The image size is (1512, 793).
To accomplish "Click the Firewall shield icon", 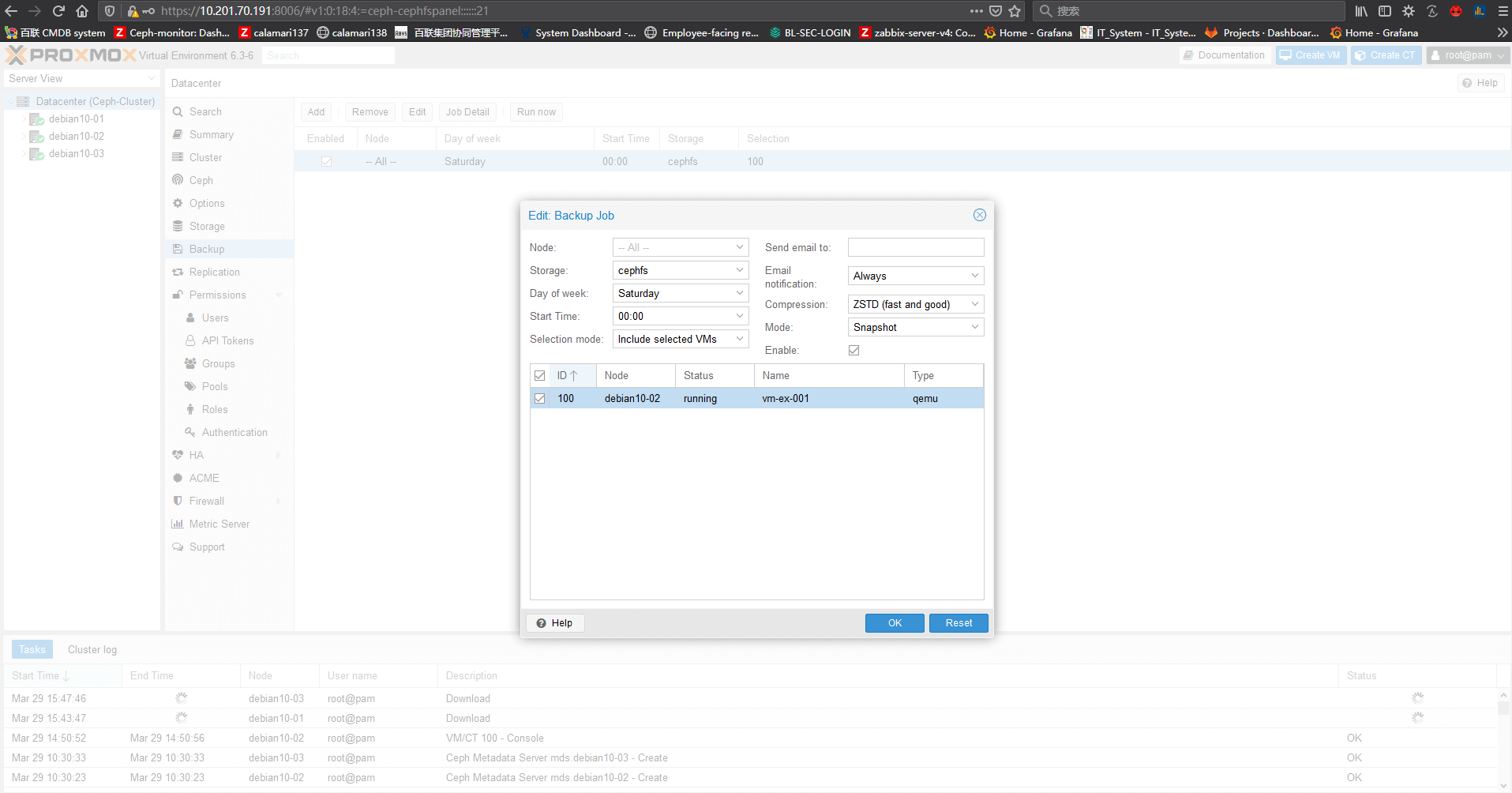I will [178, 502].
